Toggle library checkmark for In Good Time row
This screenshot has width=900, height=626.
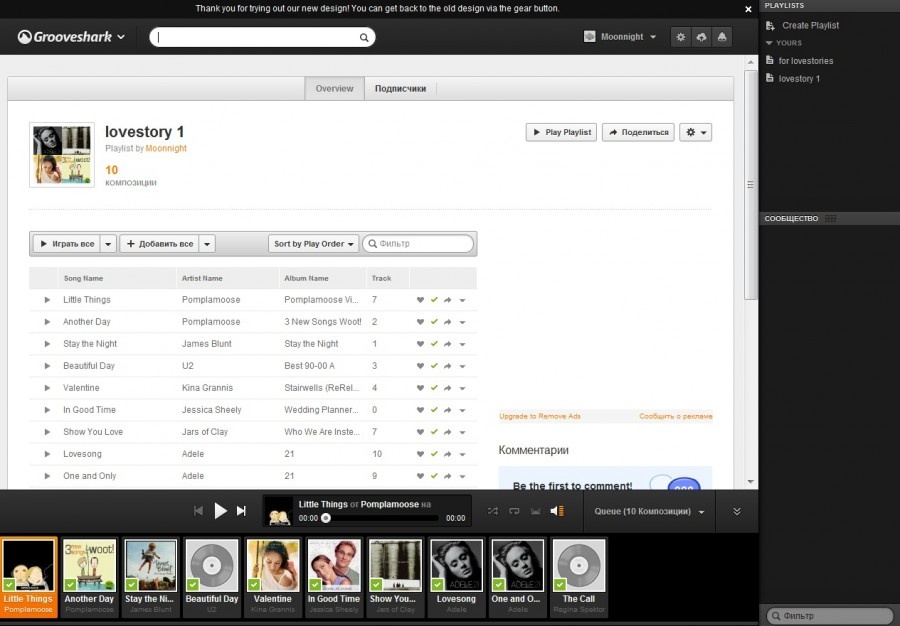pyautogui.click(x=434, y=410)
